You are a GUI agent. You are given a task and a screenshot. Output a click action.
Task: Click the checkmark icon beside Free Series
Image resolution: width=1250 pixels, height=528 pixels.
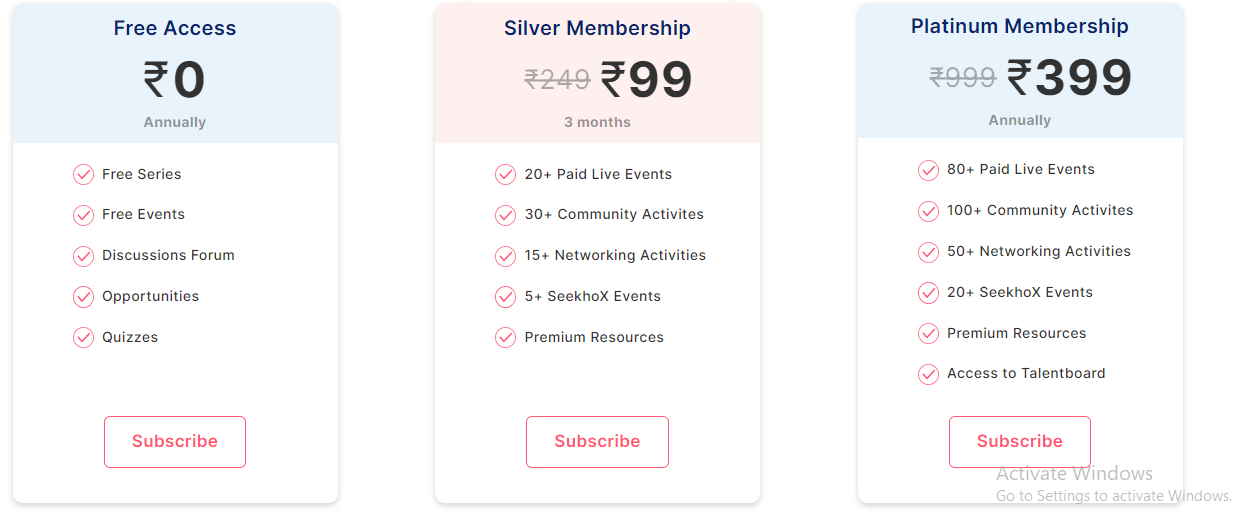[83, 175]
